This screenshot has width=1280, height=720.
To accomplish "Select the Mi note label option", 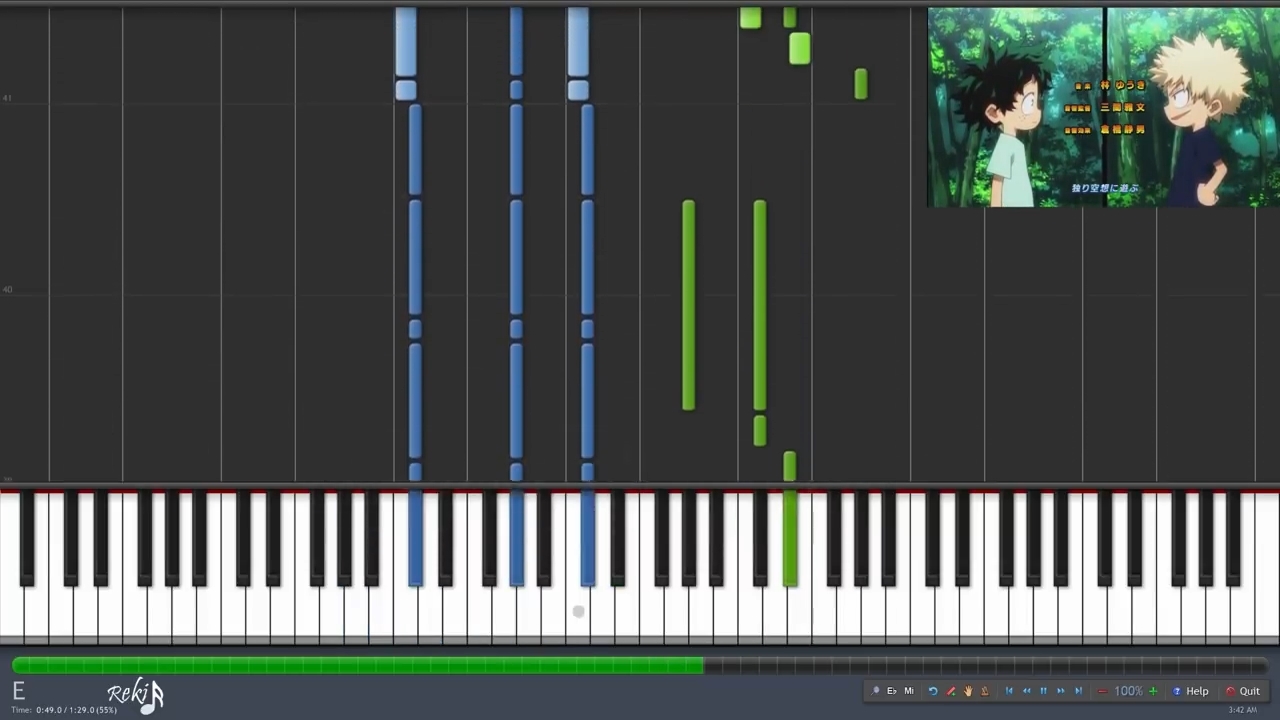I will (909, 691).
